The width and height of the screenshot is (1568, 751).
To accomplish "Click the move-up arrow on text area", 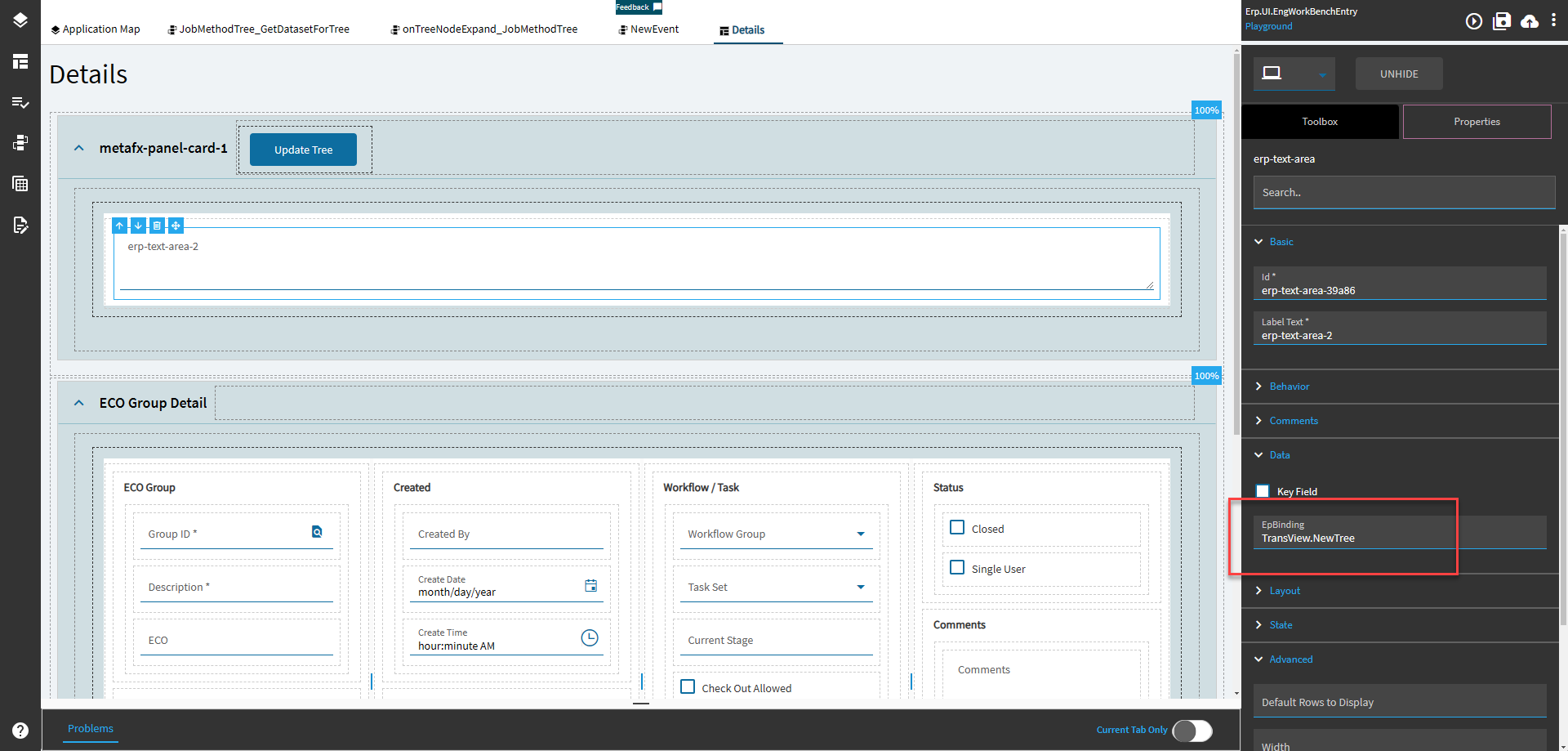I will click(x=120, y=226).
